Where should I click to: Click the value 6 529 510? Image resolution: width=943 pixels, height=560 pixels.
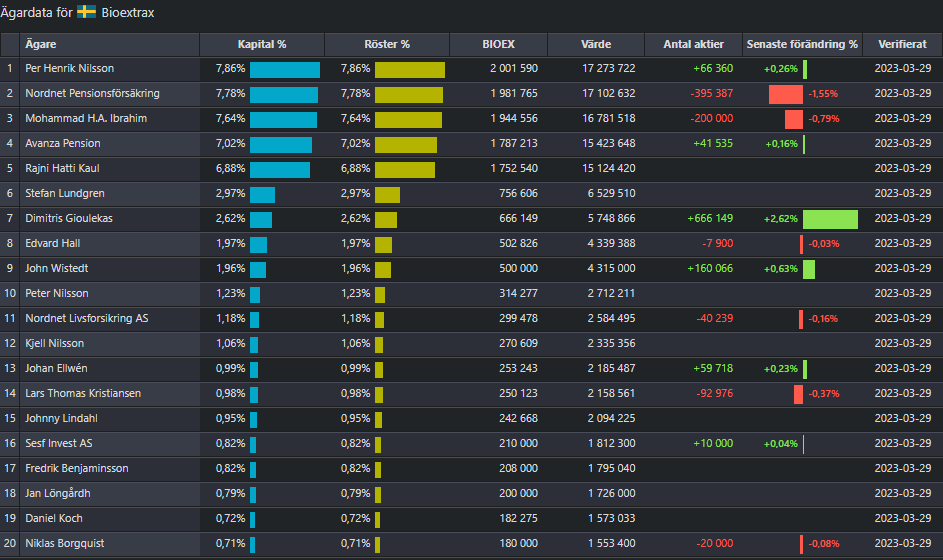click(612, 193)
